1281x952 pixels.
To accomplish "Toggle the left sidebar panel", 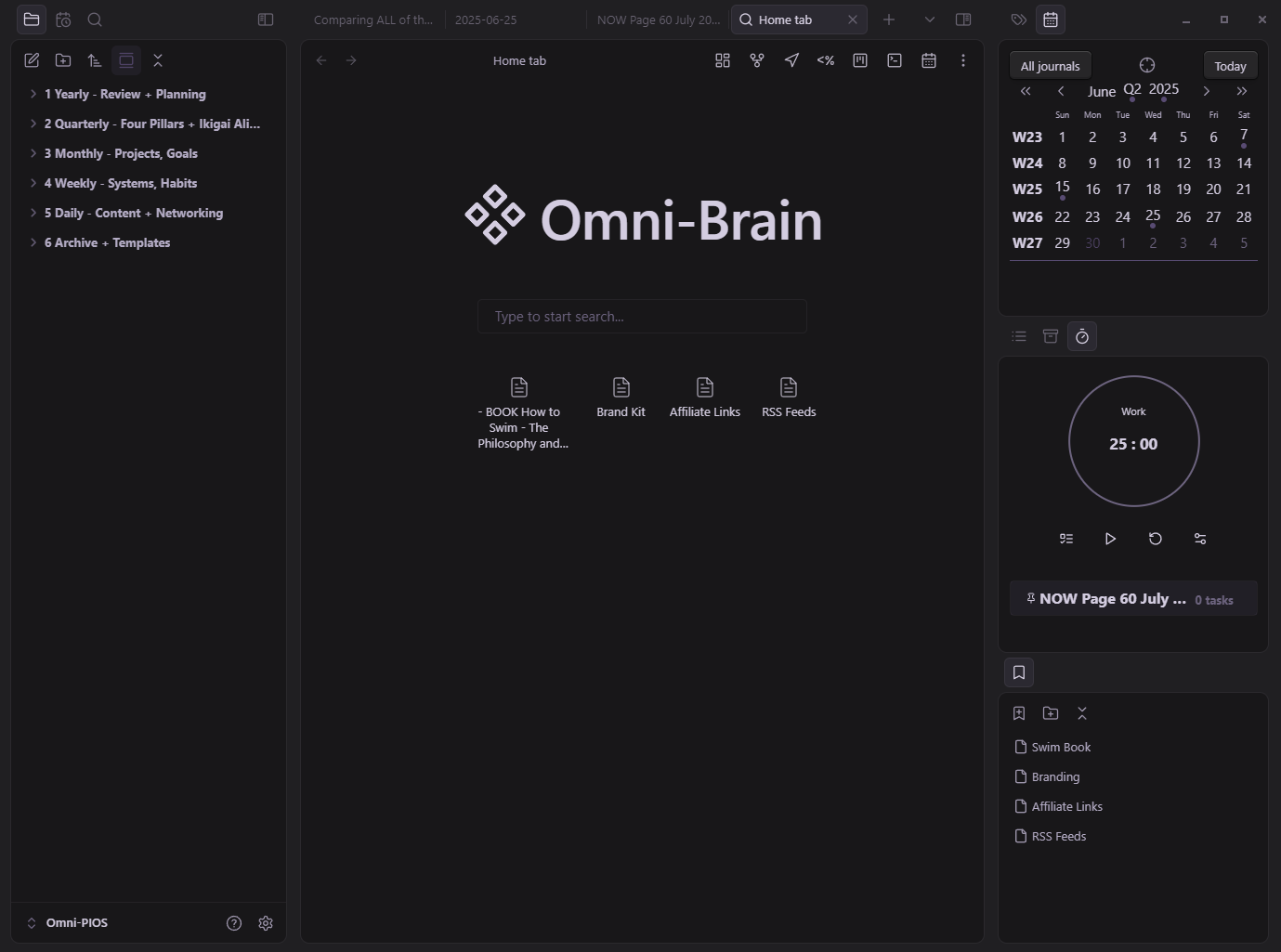I will pos(266,20).
